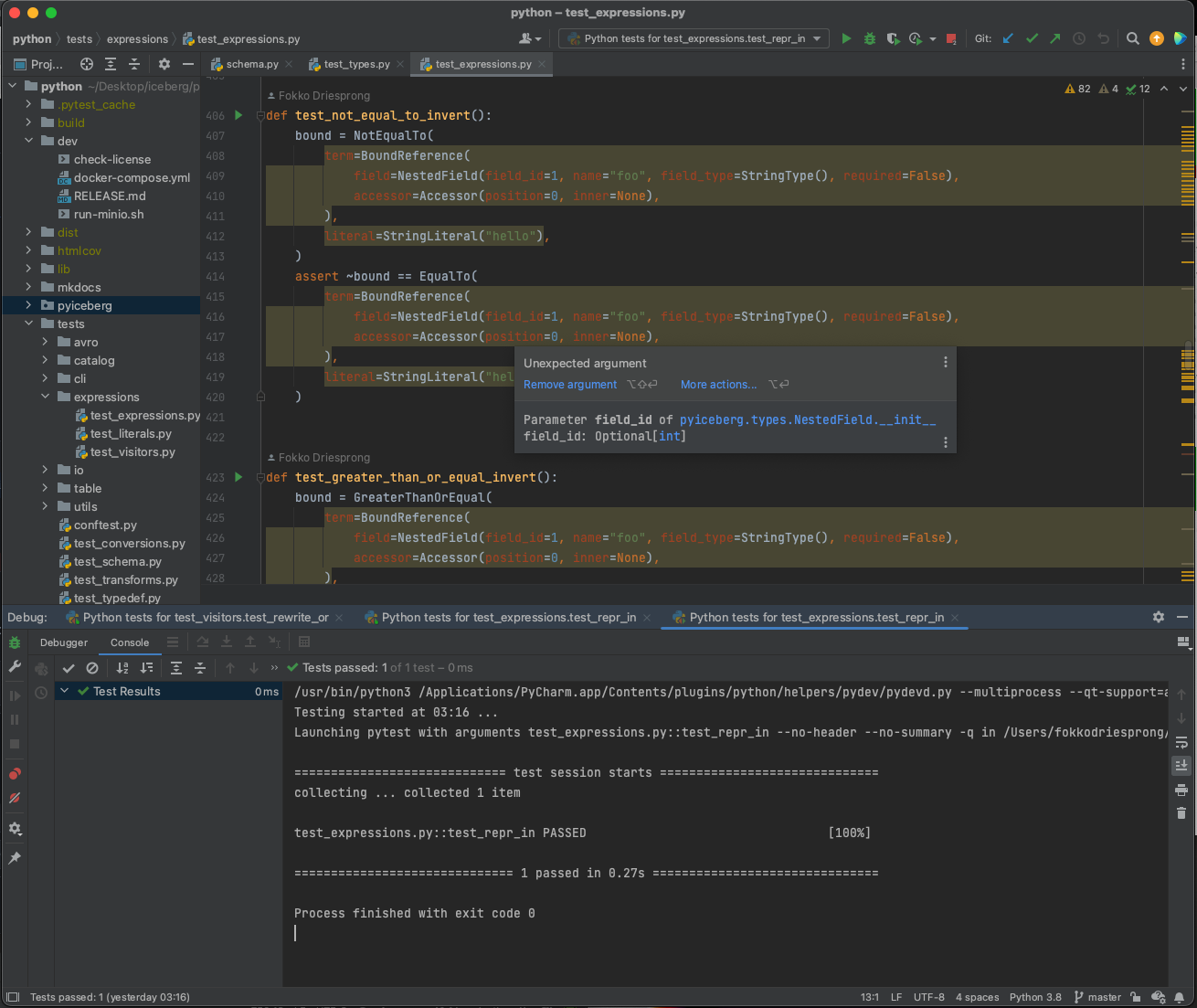Click the wrench icon in the Debug sidebar
Image resolution: width=1197 pixels, height=1008 pixels.
coord(15,667)
